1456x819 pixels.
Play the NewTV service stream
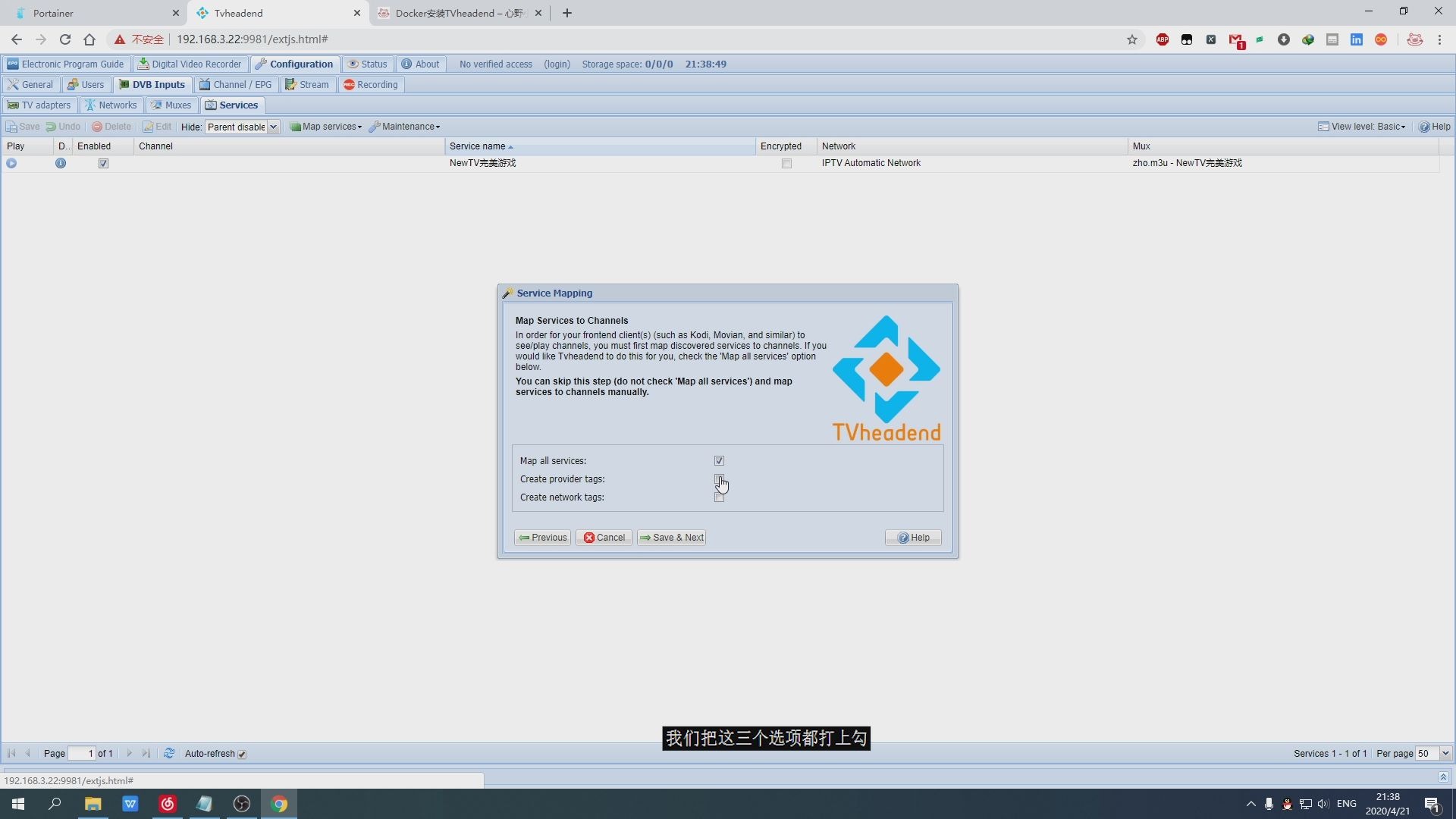click(x=11, y=163)
